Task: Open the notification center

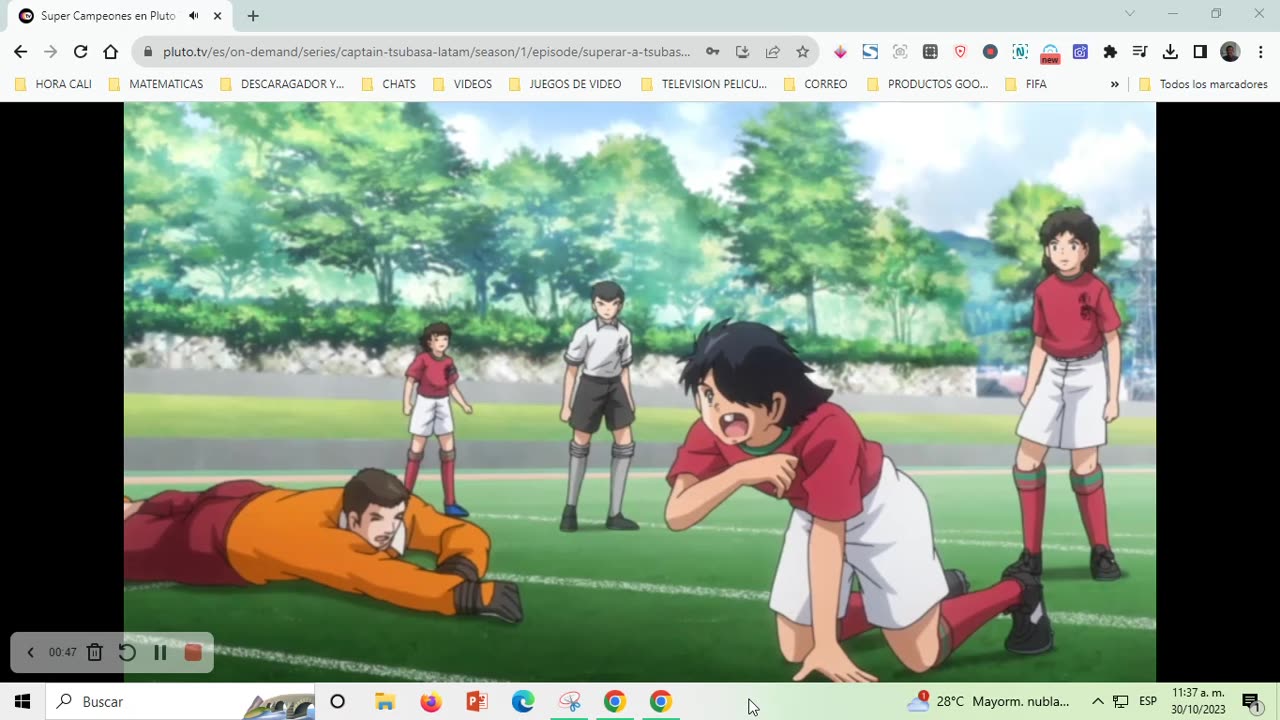Action: (1251, 702)
